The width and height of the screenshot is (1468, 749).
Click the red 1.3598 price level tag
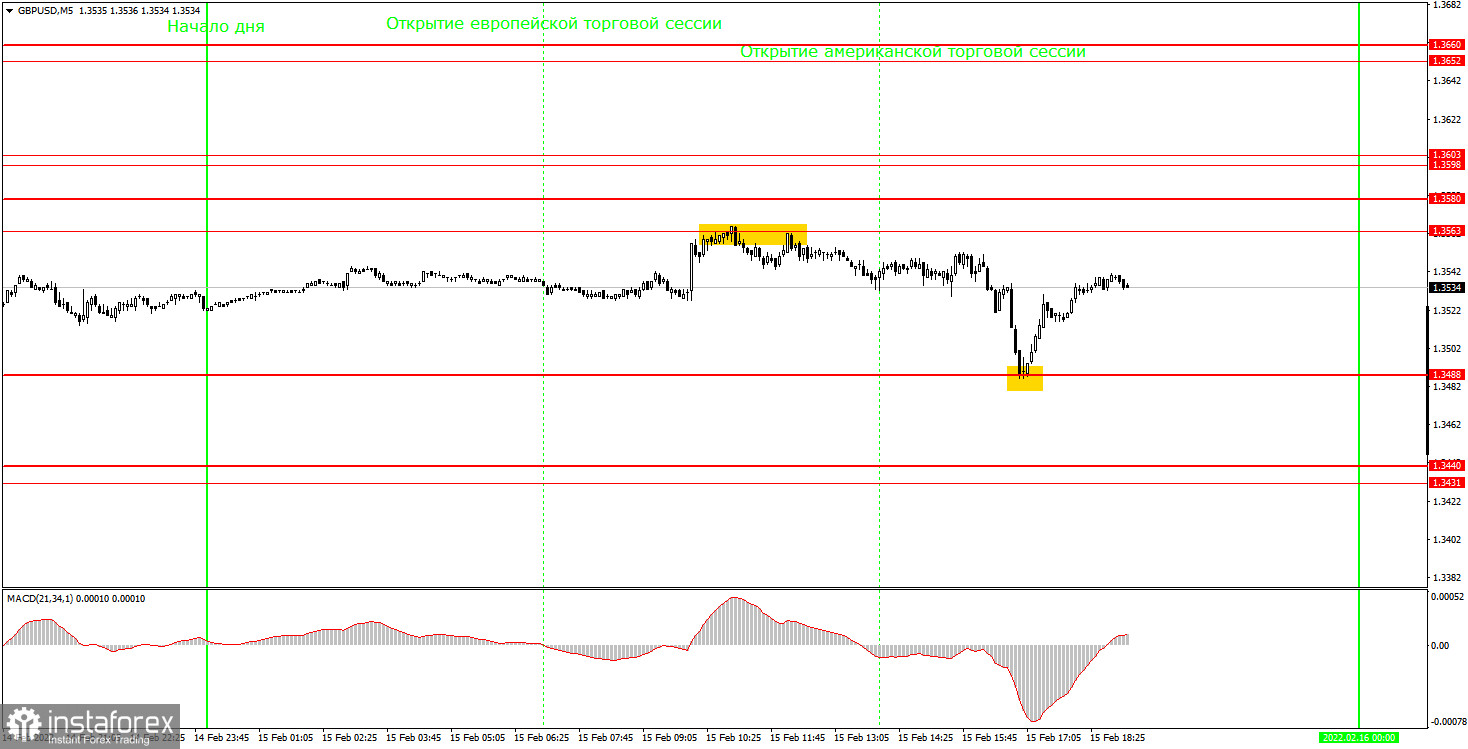coord(1447,165)
